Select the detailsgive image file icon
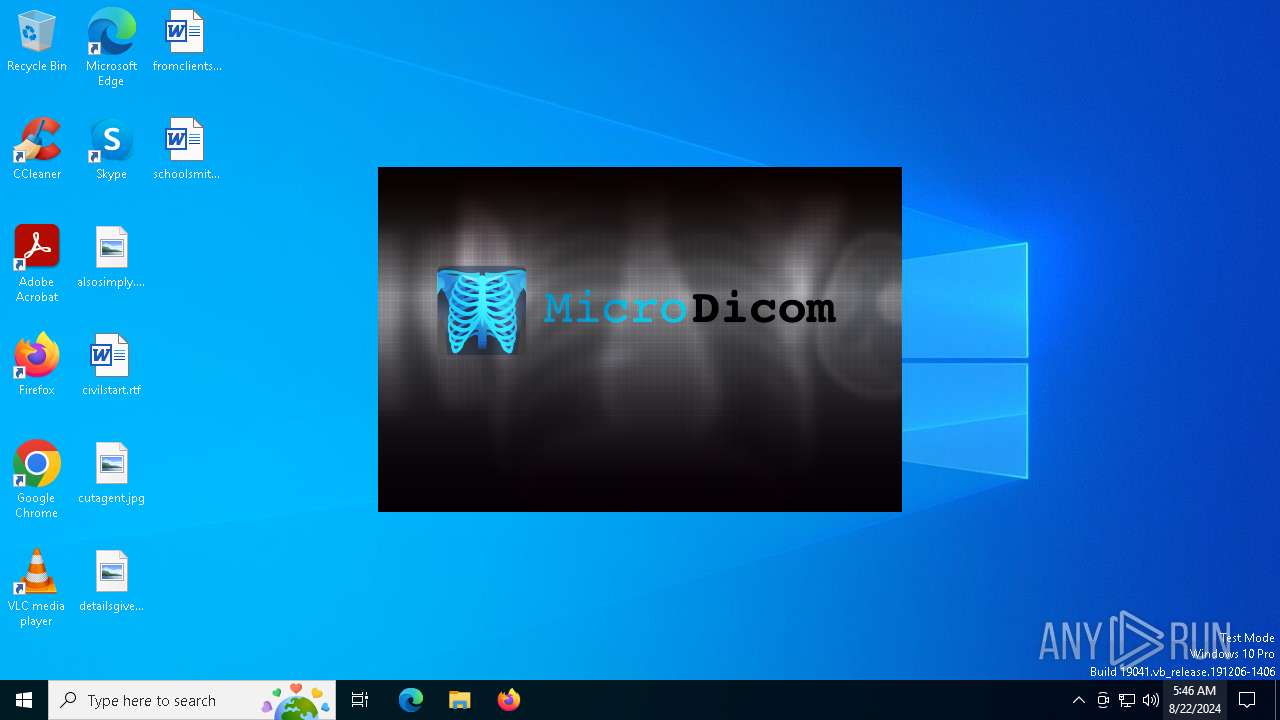 click(111, 582)
